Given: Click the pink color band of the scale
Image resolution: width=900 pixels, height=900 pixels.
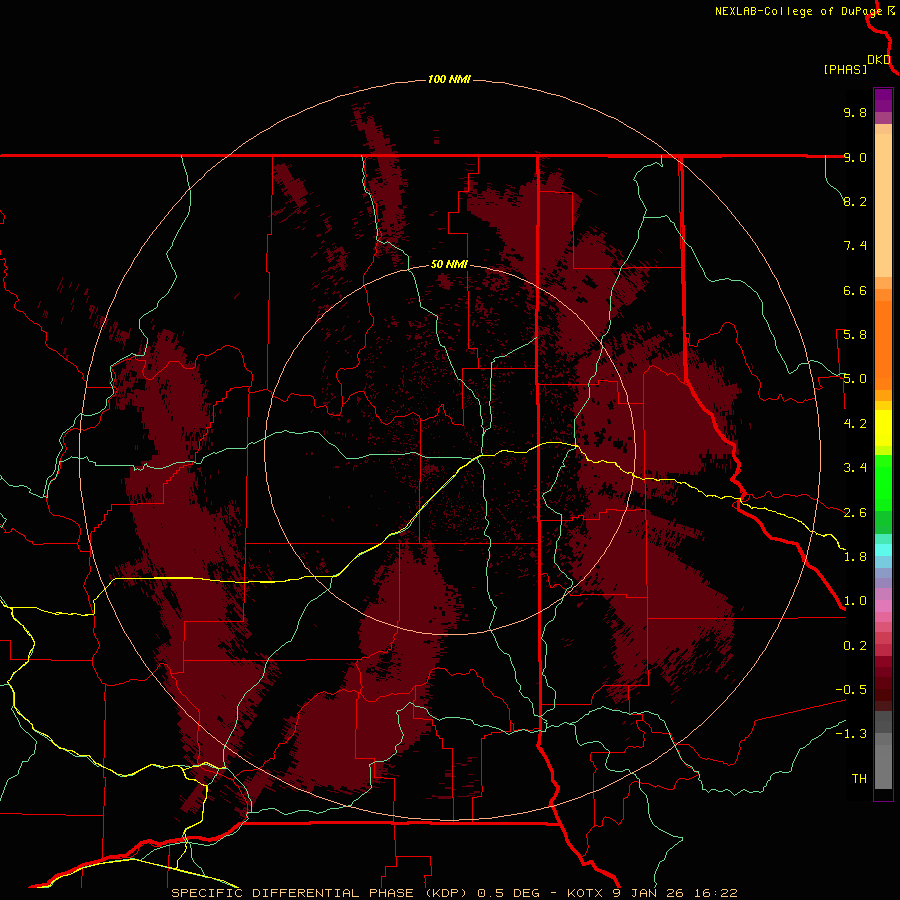Looking at the screenshot, I should click(883, 606).
